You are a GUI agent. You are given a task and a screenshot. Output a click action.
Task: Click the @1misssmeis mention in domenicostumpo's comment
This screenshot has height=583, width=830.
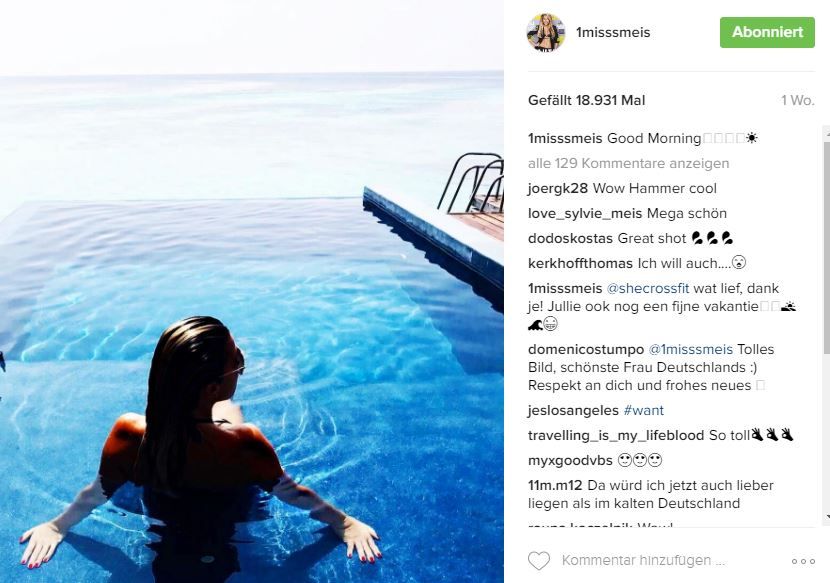click(691, 349)
